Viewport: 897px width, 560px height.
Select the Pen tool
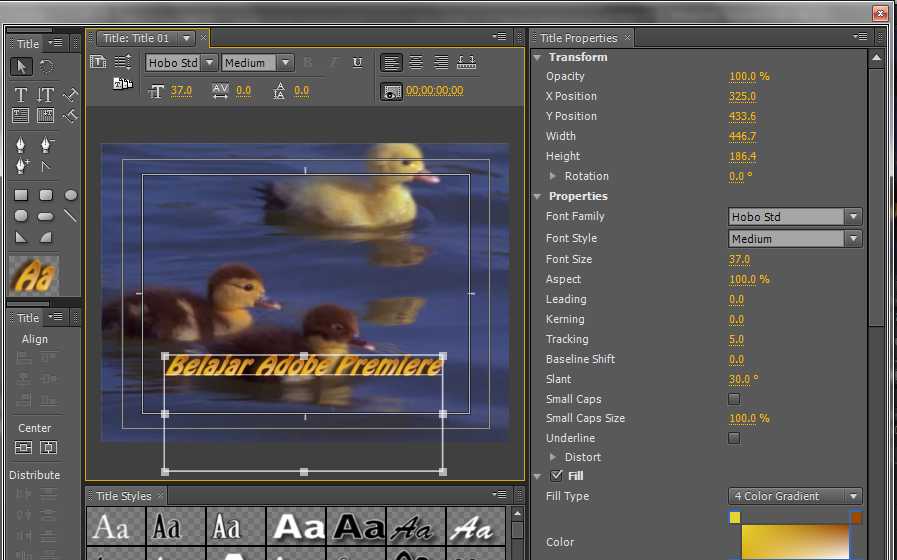[x=21, y=145]
